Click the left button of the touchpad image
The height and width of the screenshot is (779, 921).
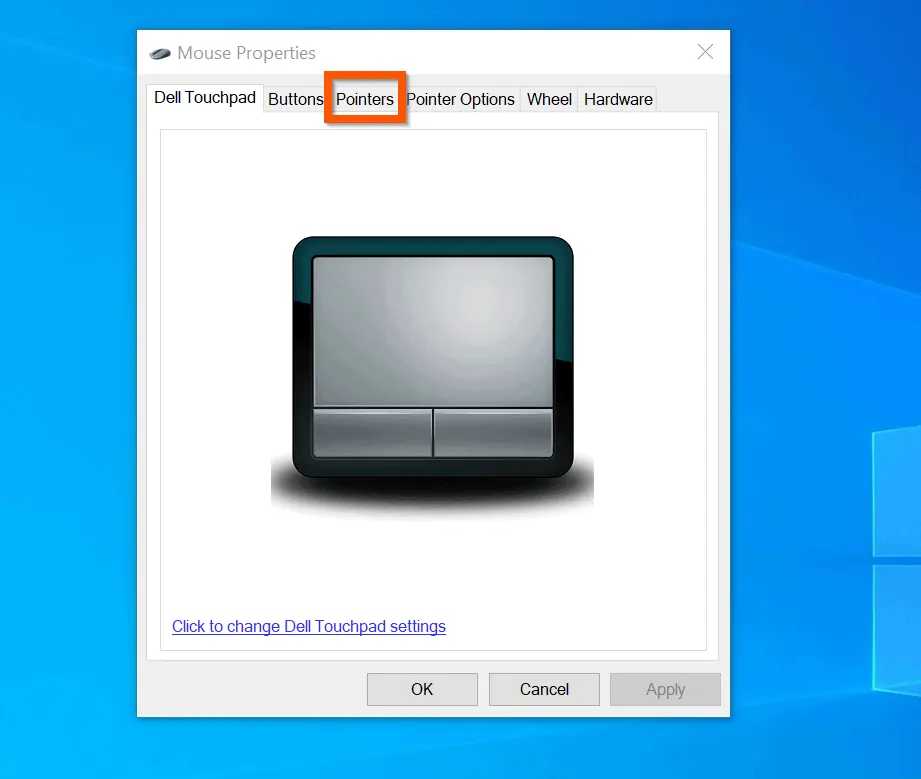pos(372,432)
